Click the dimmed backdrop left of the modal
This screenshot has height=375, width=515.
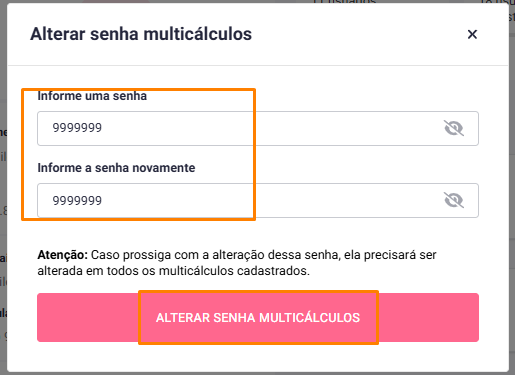[3, 187]
